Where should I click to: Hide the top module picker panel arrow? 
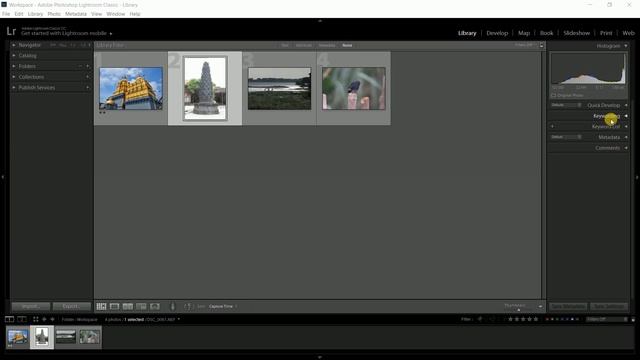pos(320,20)
